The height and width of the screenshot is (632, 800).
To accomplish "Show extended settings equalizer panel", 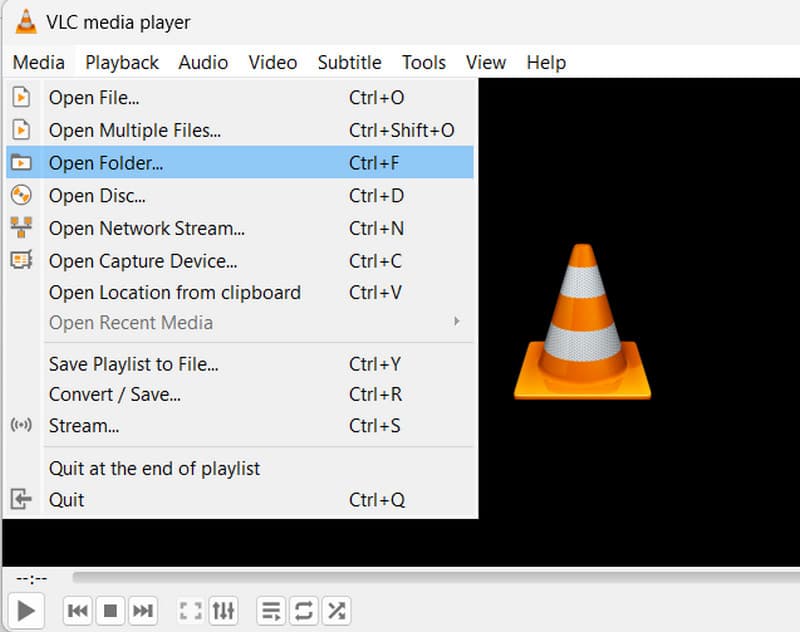I will point(223,610).
